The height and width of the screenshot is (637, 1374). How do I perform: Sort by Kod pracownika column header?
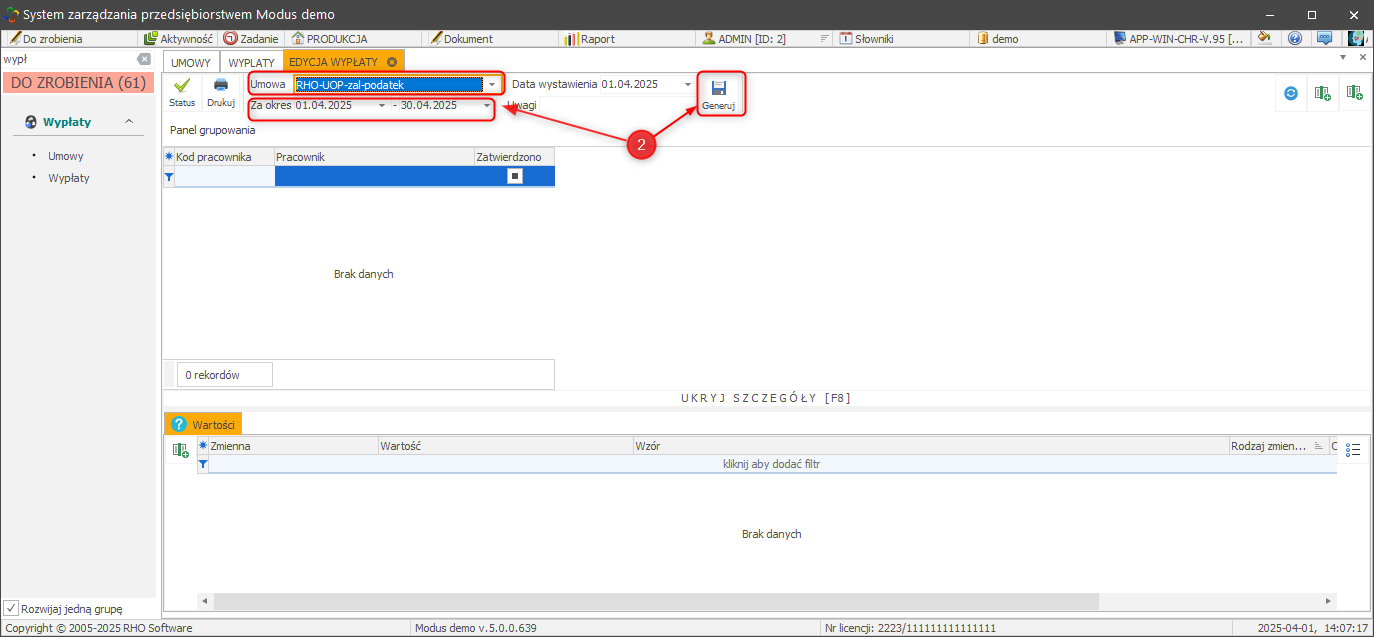click(225, 157)
